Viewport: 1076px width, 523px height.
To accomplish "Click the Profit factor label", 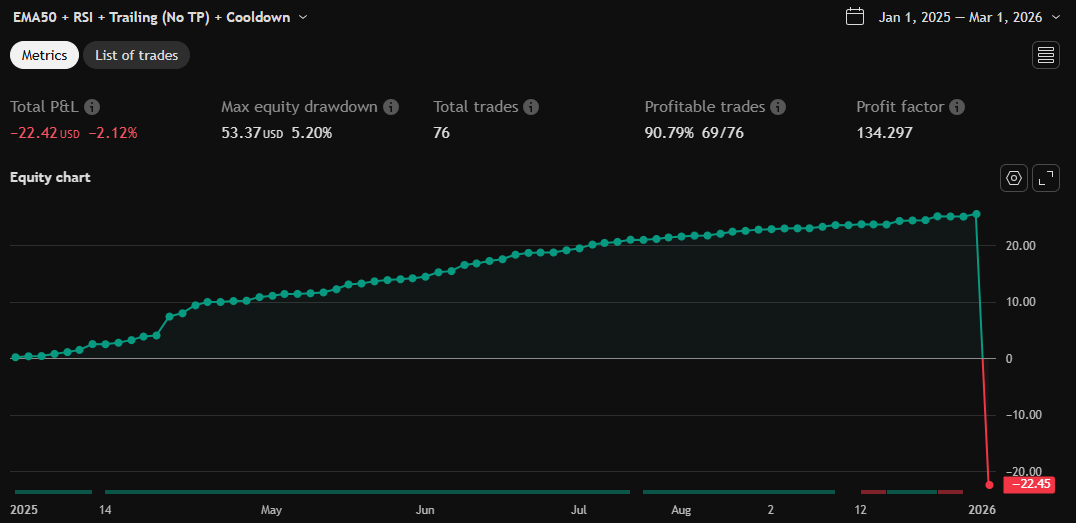I will [900, 107].
